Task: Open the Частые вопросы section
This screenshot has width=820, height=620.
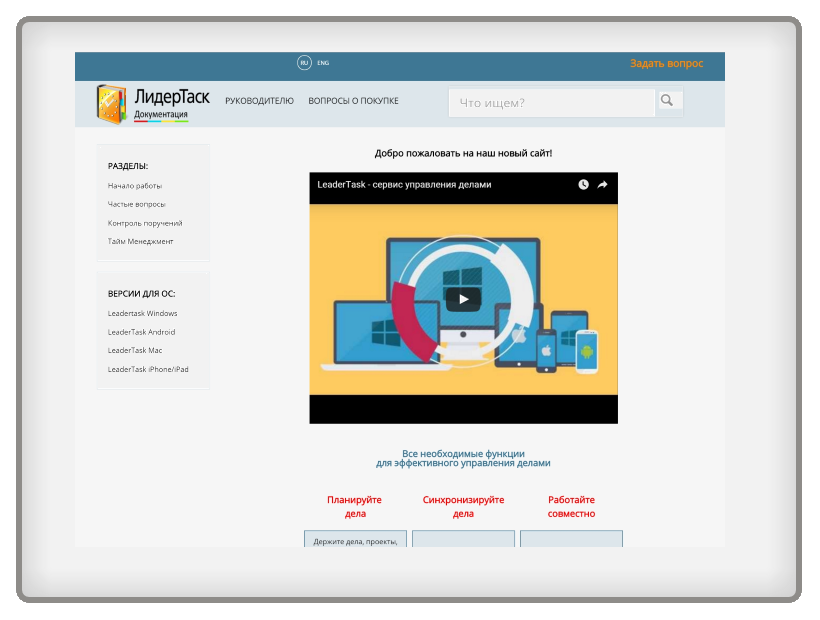Action: coord(136,204)
